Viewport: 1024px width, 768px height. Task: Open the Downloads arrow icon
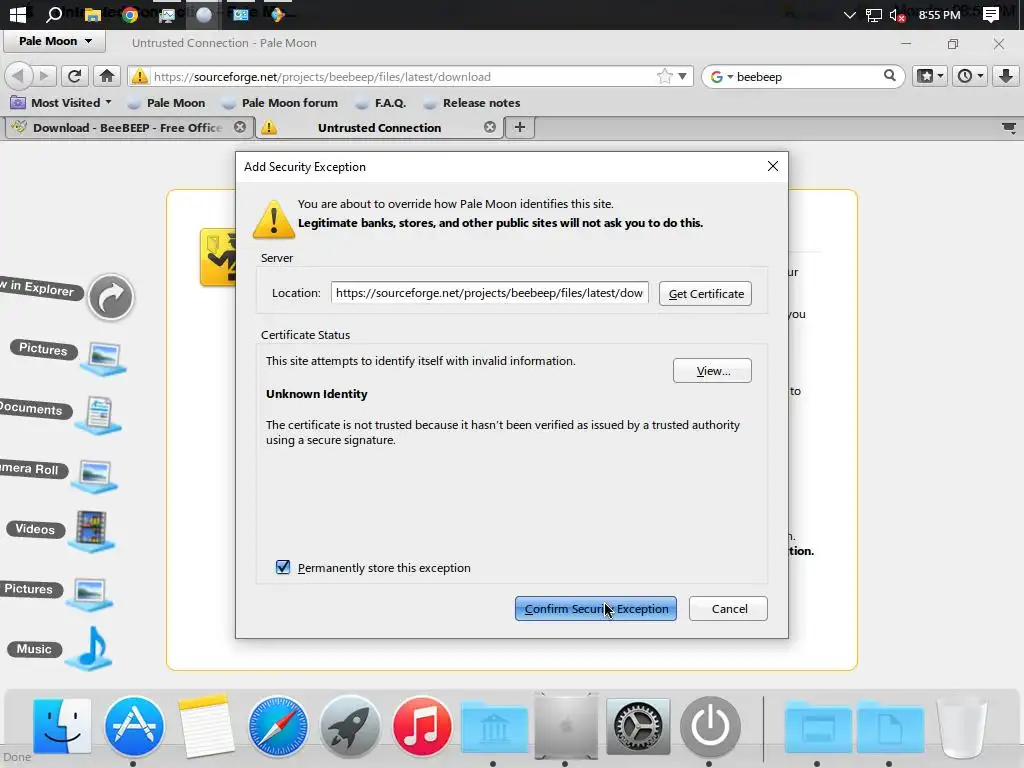(x=1006, y=76)
